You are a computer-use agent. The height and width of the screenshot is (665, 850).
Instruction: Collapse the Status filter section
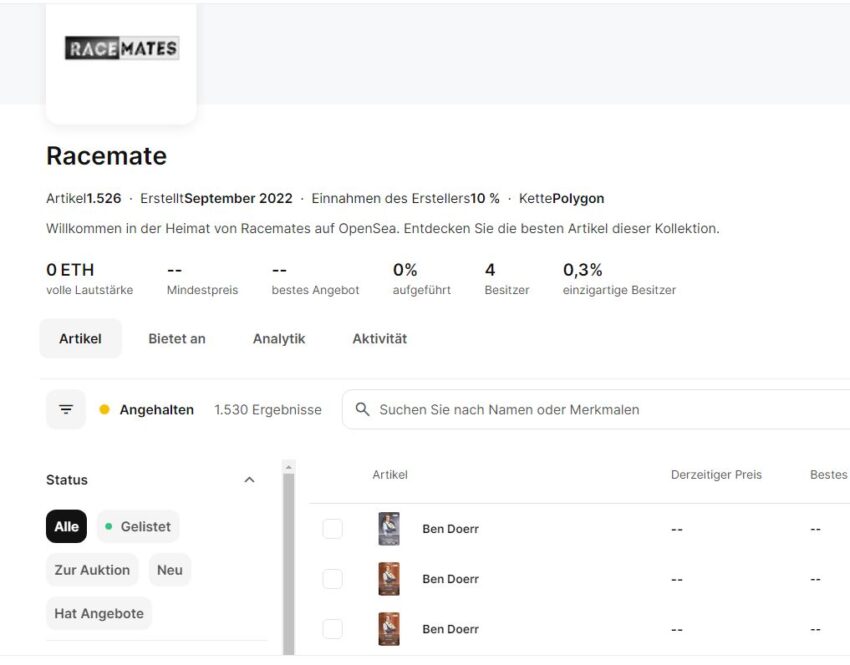click(249, 480)
